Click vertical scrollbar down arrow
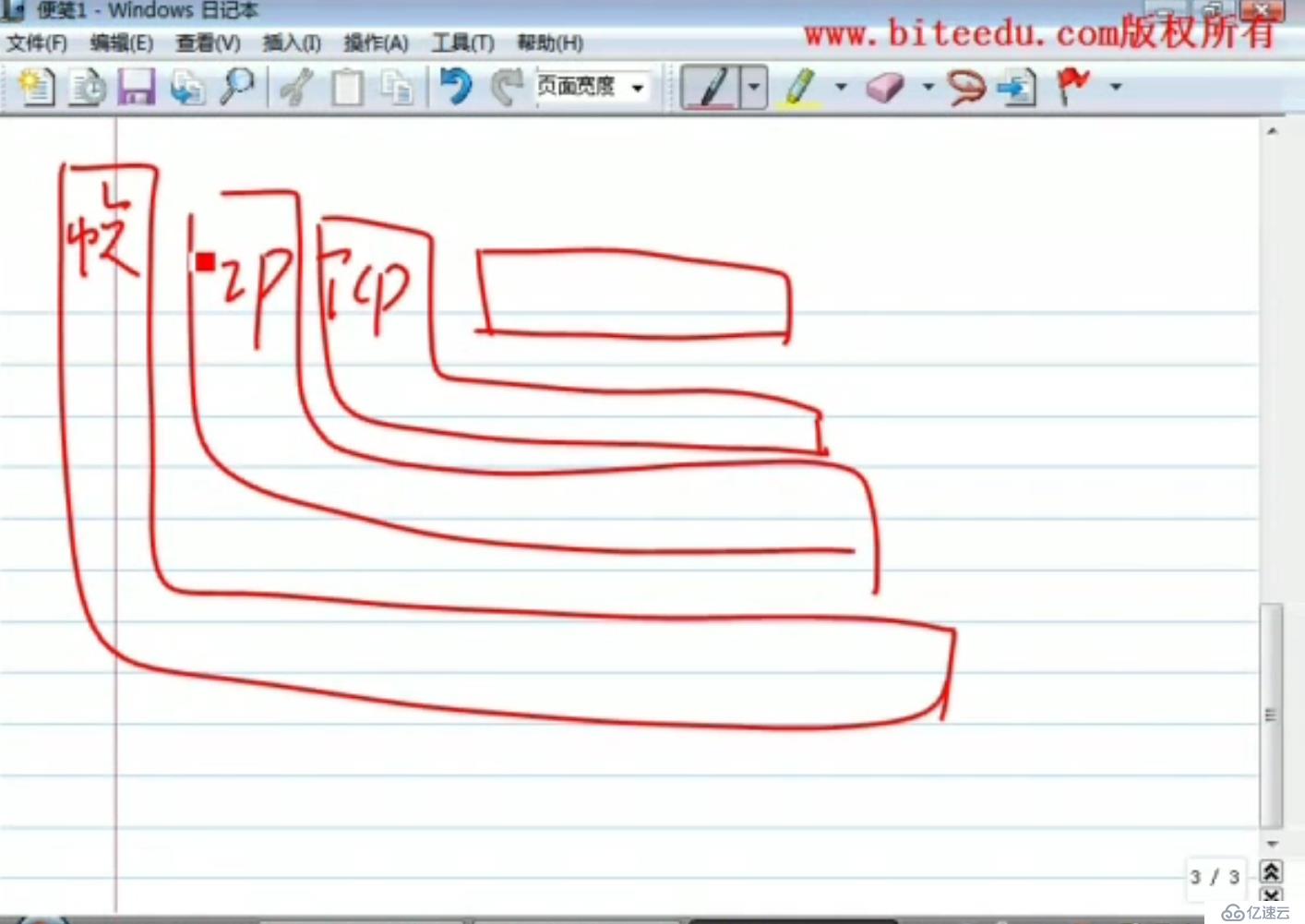This screenshot has width=1305, height=924. click(x=1272, y=844)
